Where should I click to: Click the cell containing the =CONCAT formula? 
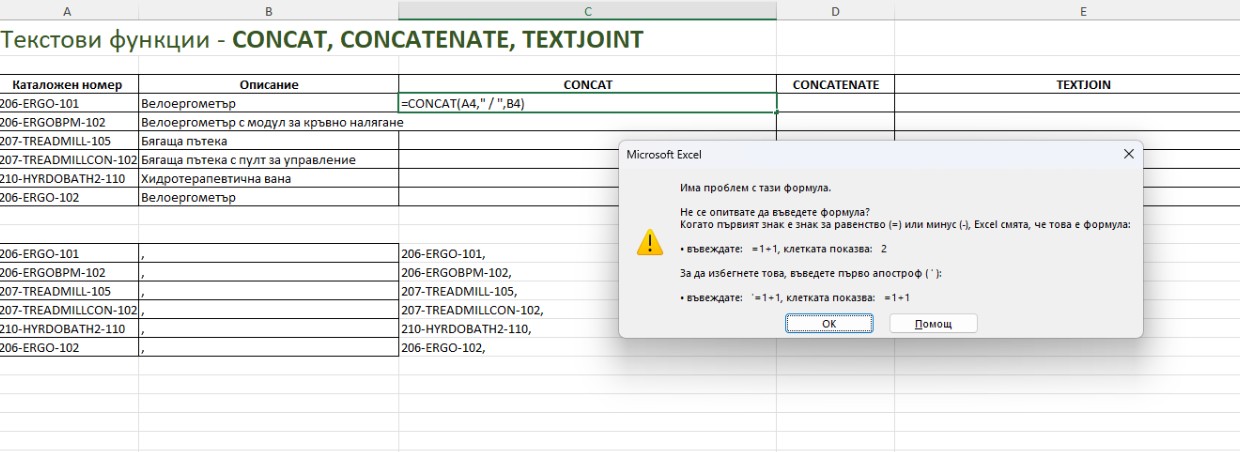point(587,103)
